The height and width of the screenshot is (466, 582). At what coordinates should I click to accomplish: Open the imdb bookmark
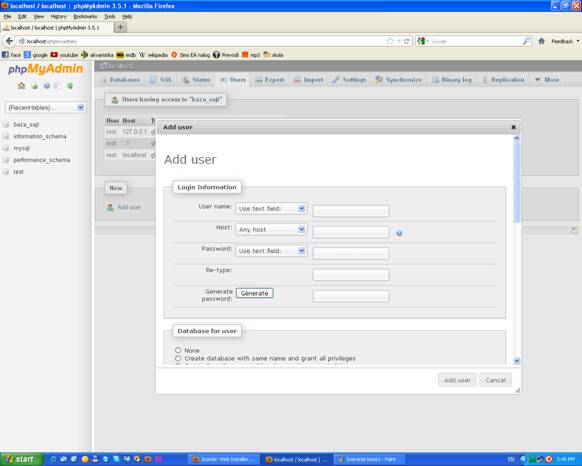pos(126,55)
